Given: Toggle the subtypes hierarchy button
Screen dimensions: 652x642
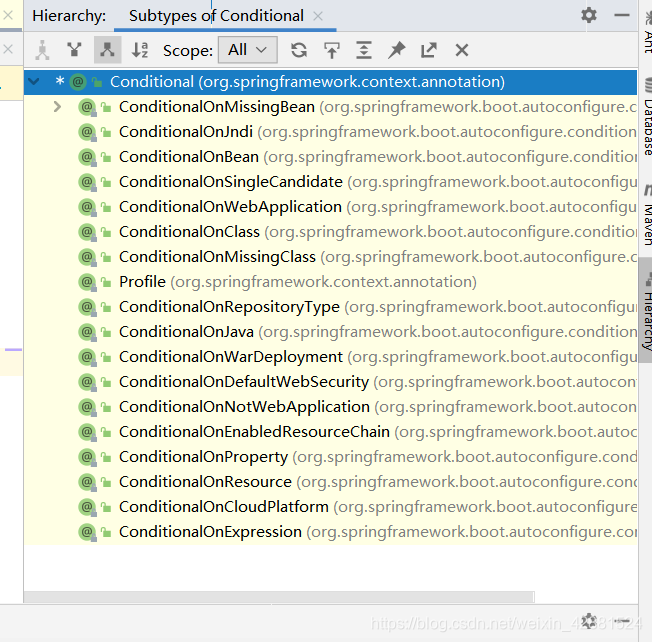Looking at the screenshot, I should click(x=107, y=50).
